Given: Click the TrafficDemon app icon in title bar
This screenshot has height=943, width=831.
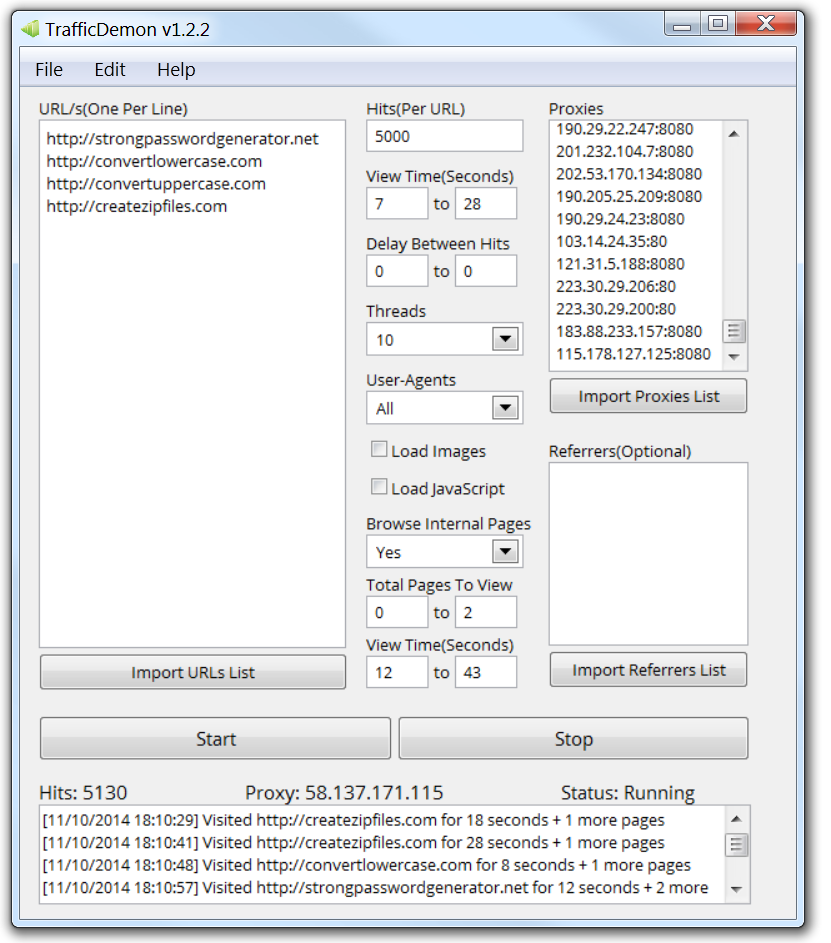Looking at the screenshot, I should 30,29.
